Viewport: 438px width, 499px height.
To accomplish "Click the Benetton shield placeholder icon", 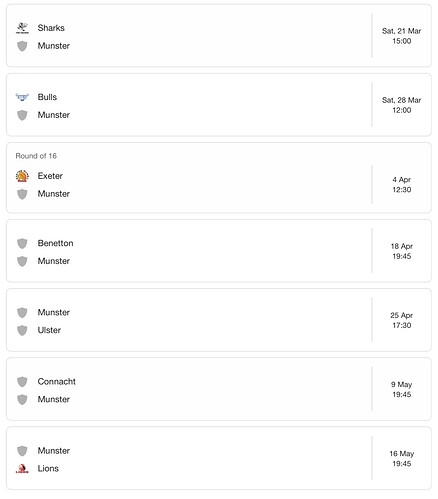I will [x=22, y=243].
